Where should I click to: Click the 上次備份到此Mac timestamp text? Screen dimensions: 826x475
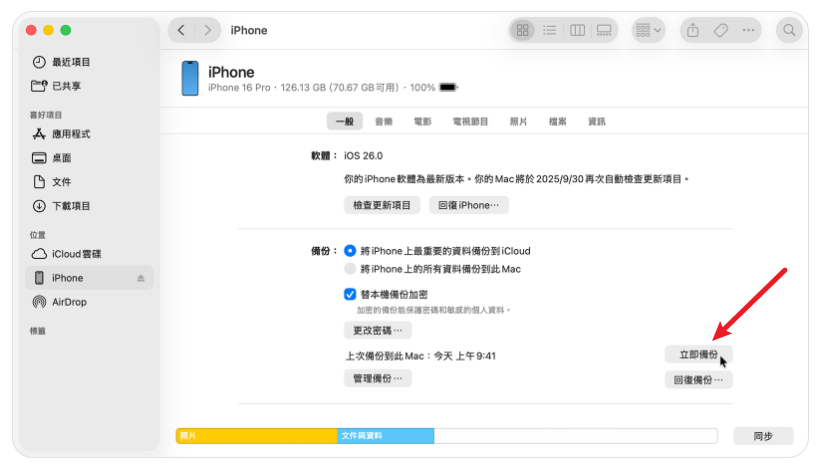pos(420,356)
